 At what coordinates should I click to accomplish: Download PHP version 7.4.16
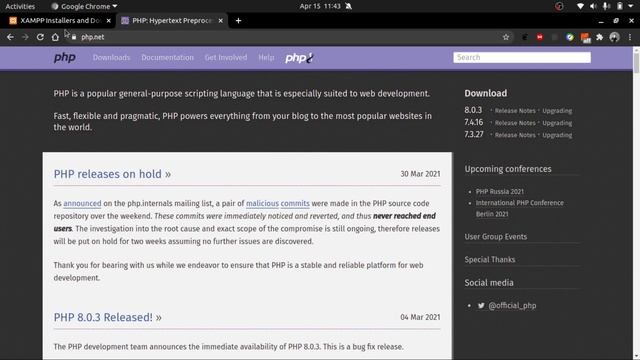pos(473,122)
